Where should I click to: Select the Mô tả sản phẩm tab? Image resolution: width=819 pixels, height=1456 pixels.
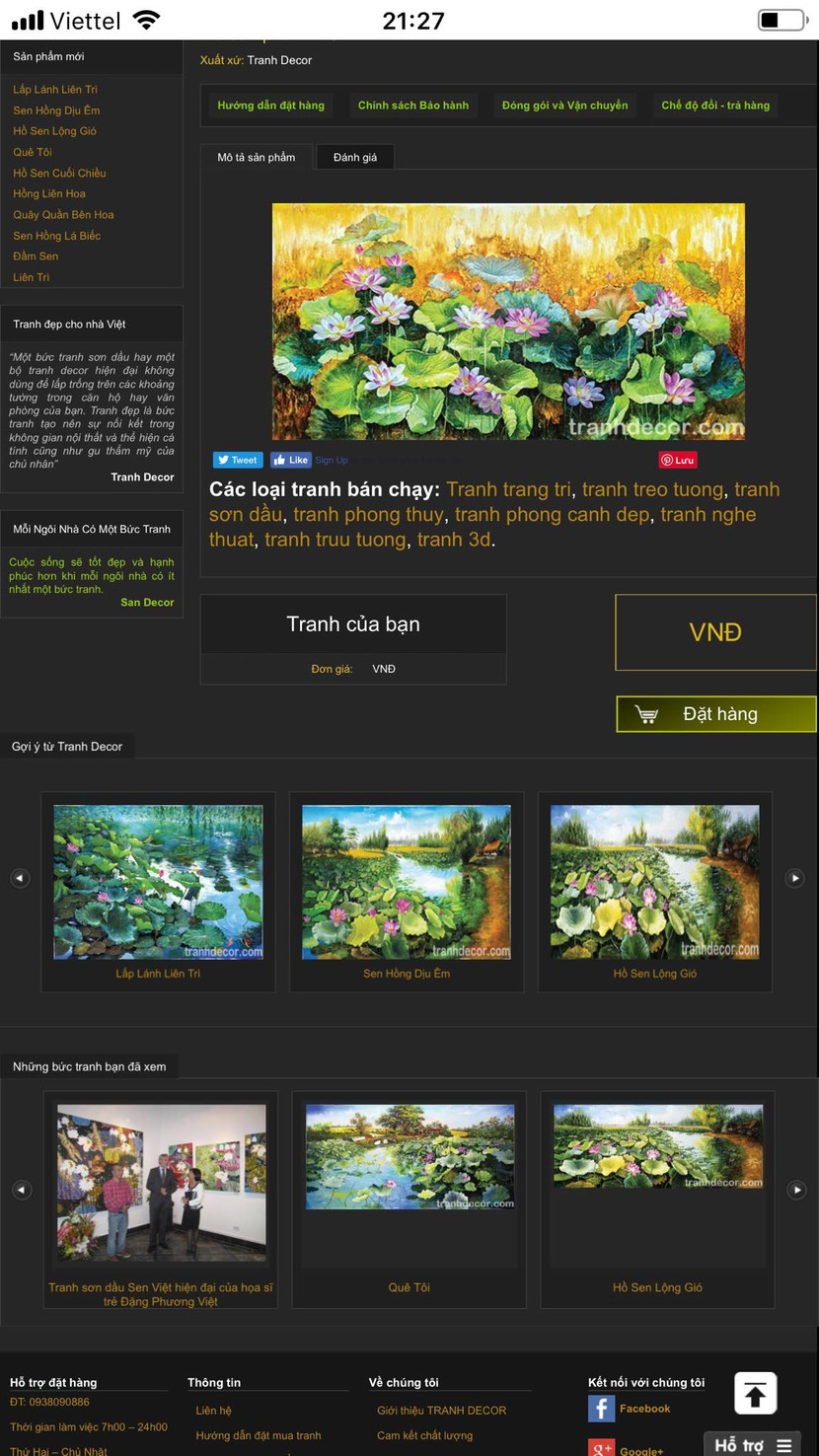click(257, 157)
